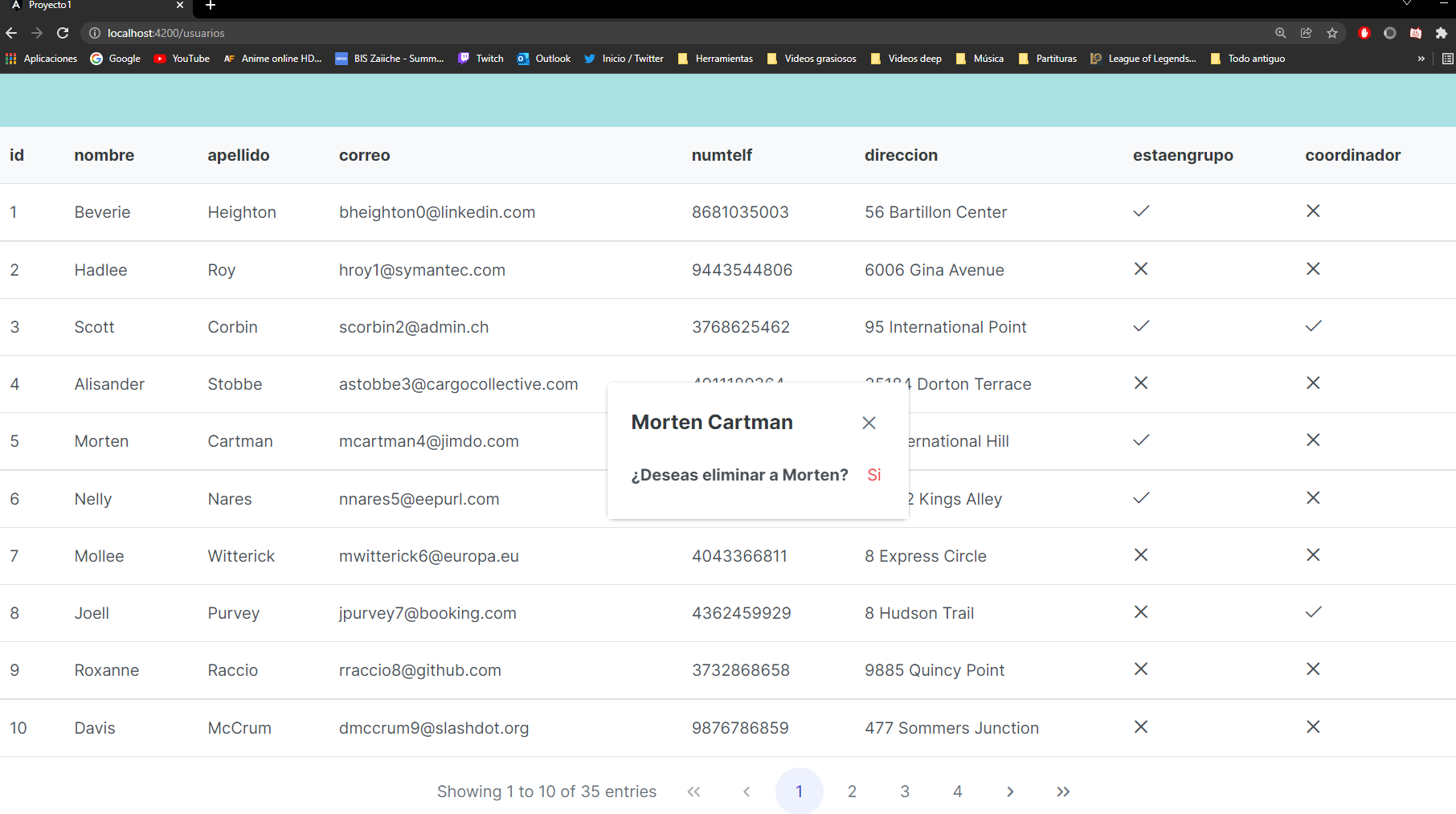This screenshot has height=814, width=1456.
Task: Bookmark this page with the star icon
Action: (1332, 33)
